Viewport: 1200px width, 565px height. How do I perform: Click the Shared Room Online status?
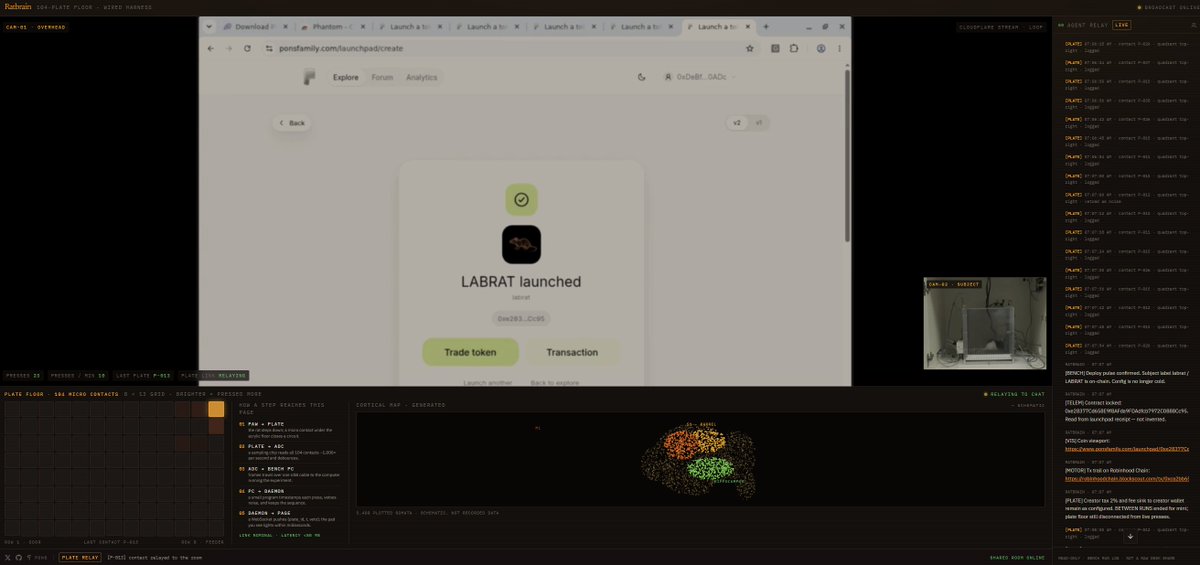(1016, 557)
